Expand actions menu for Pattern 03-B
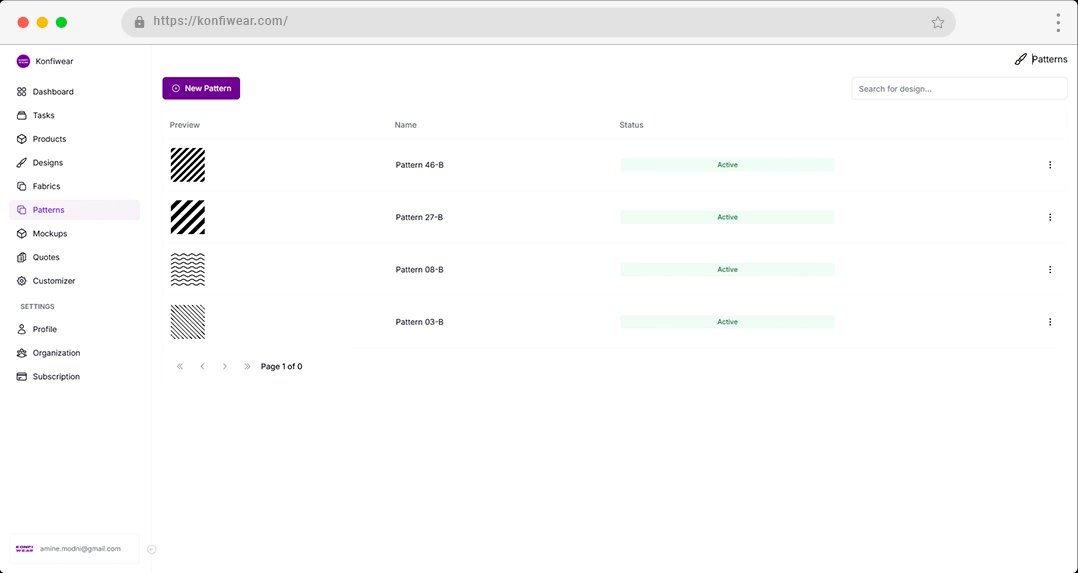 click(1049, 322)
